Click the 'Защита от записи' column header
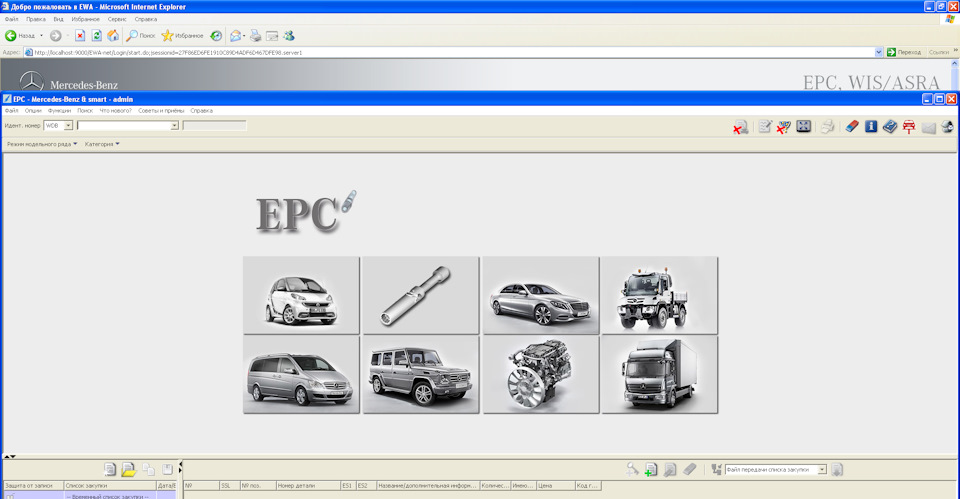The height and width of the screenshot is (499, 960). click(x=34, y=486)
